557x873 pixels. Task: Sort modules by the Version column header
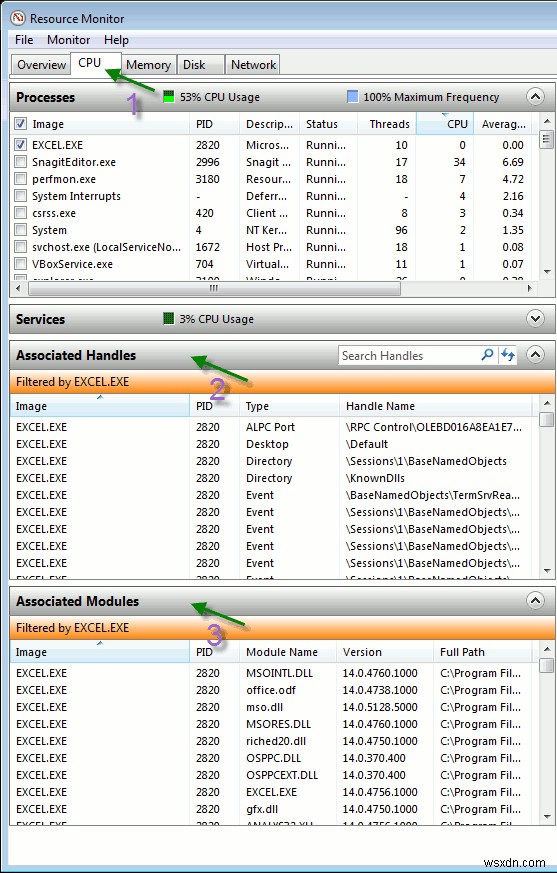click(385, 652)
